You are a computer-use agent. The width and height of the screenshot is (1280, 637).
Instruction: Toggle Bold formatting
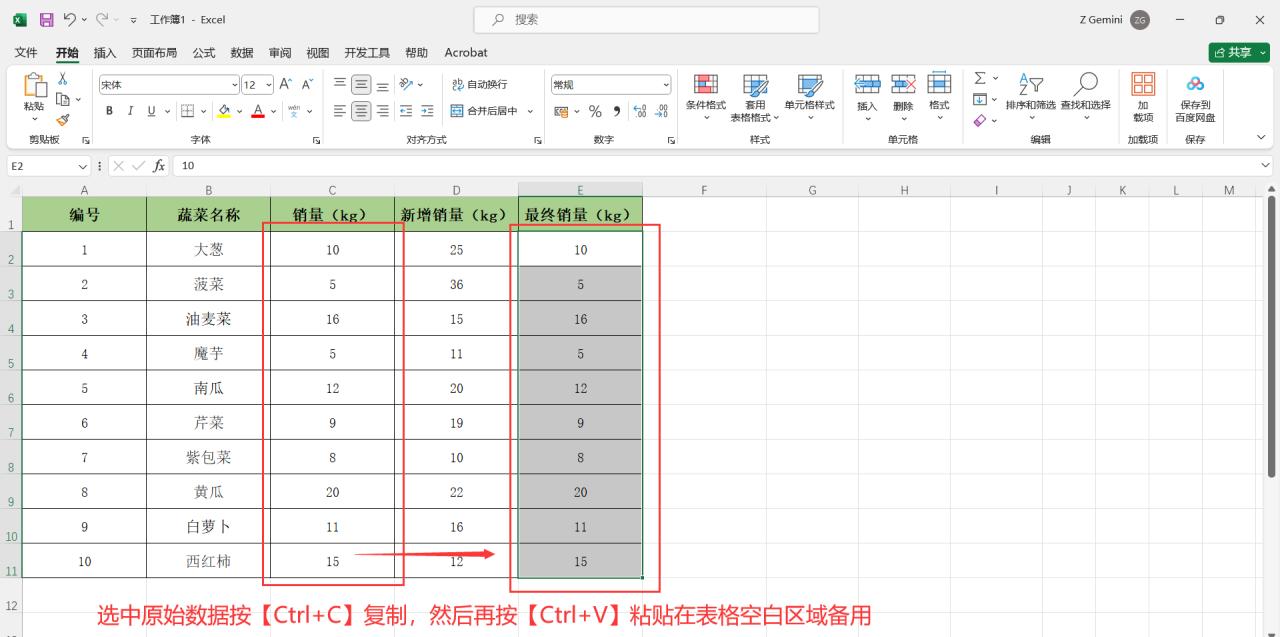[x=110, y=111]
